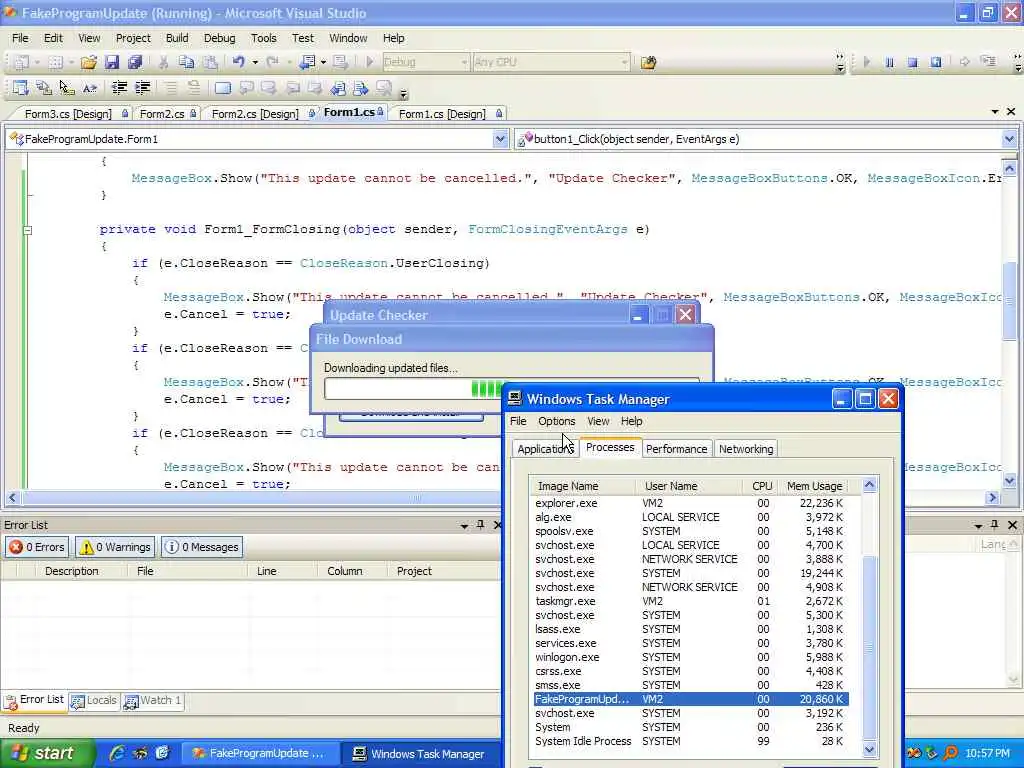Restart debugging with the restart icon

coord(936,62)
